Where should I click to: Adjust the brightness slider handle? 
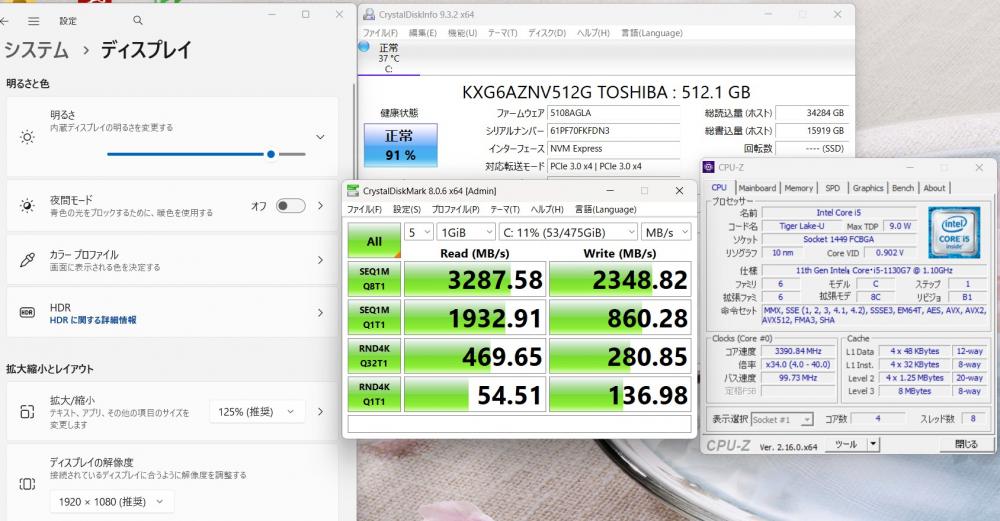[271, 154]
